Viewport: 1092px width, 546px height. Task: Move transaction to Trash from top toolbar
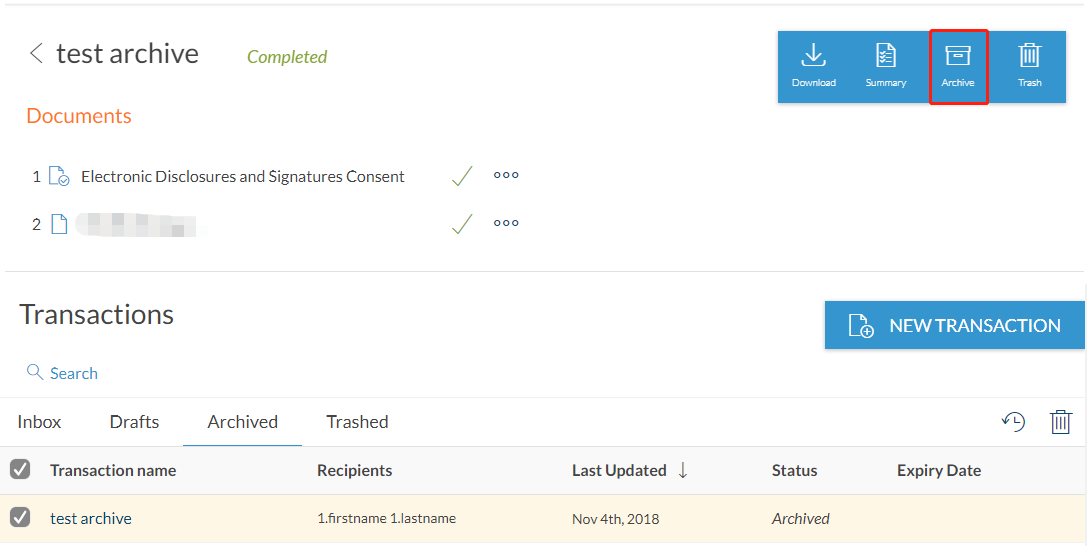[x=1029, y=66]
